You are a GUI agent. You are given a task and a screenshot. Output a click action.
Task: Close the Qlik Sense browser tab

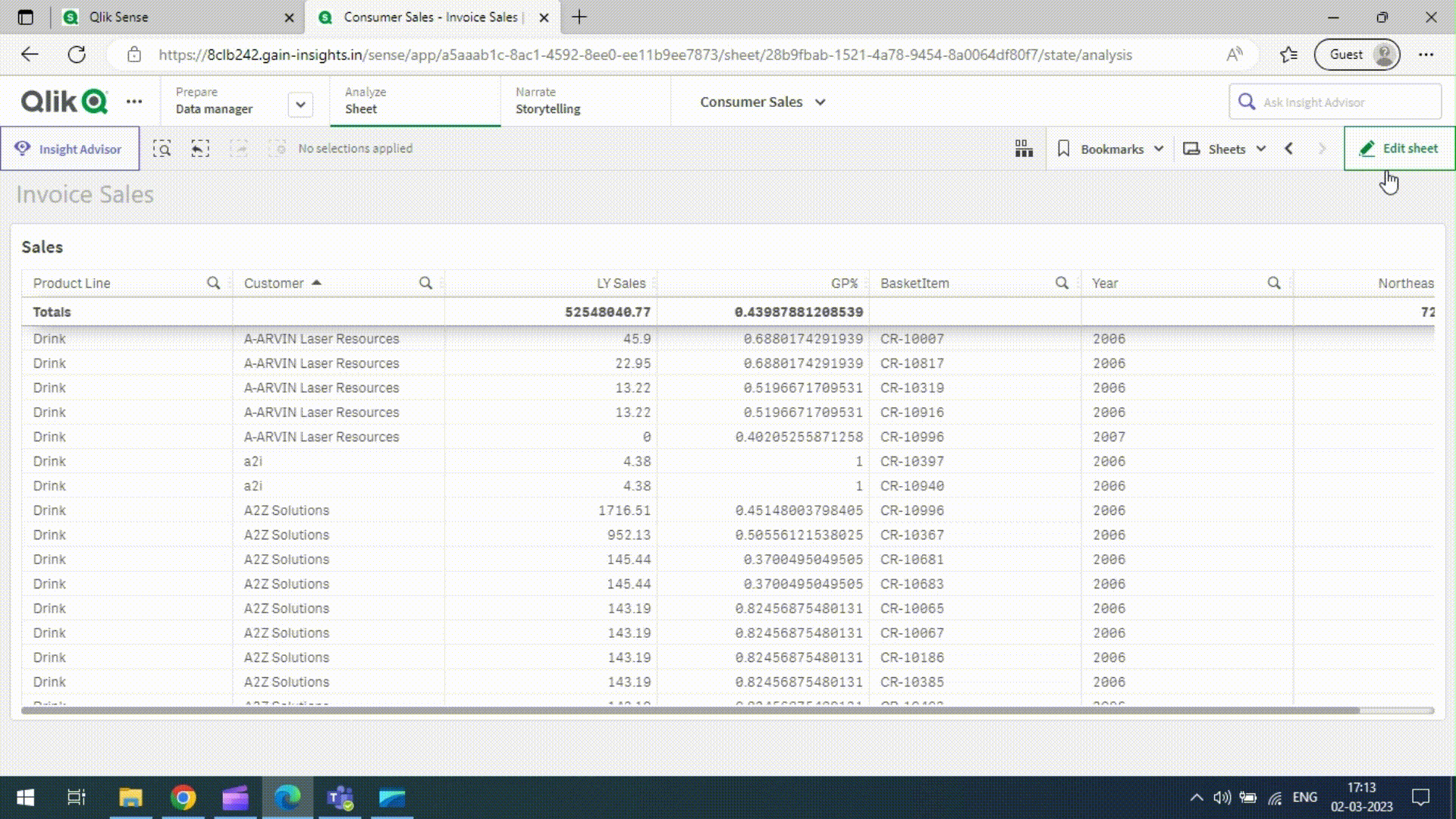(289, 17)
